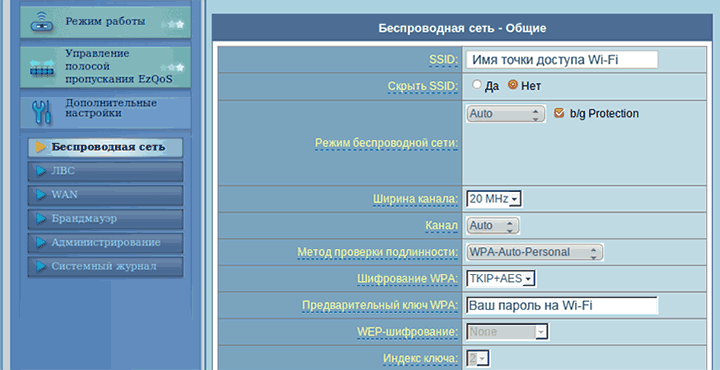Click the arrow icon beside ЛВС

pos(41,171)
